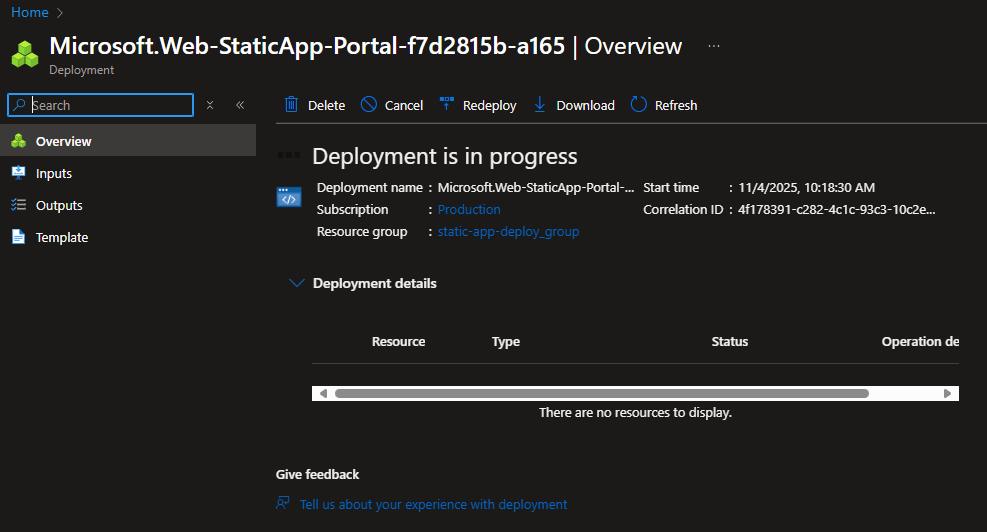This screenshot has height=532, width=987.
Task: Open the deployment experience feedback link
Action: [x=433, y=504]
